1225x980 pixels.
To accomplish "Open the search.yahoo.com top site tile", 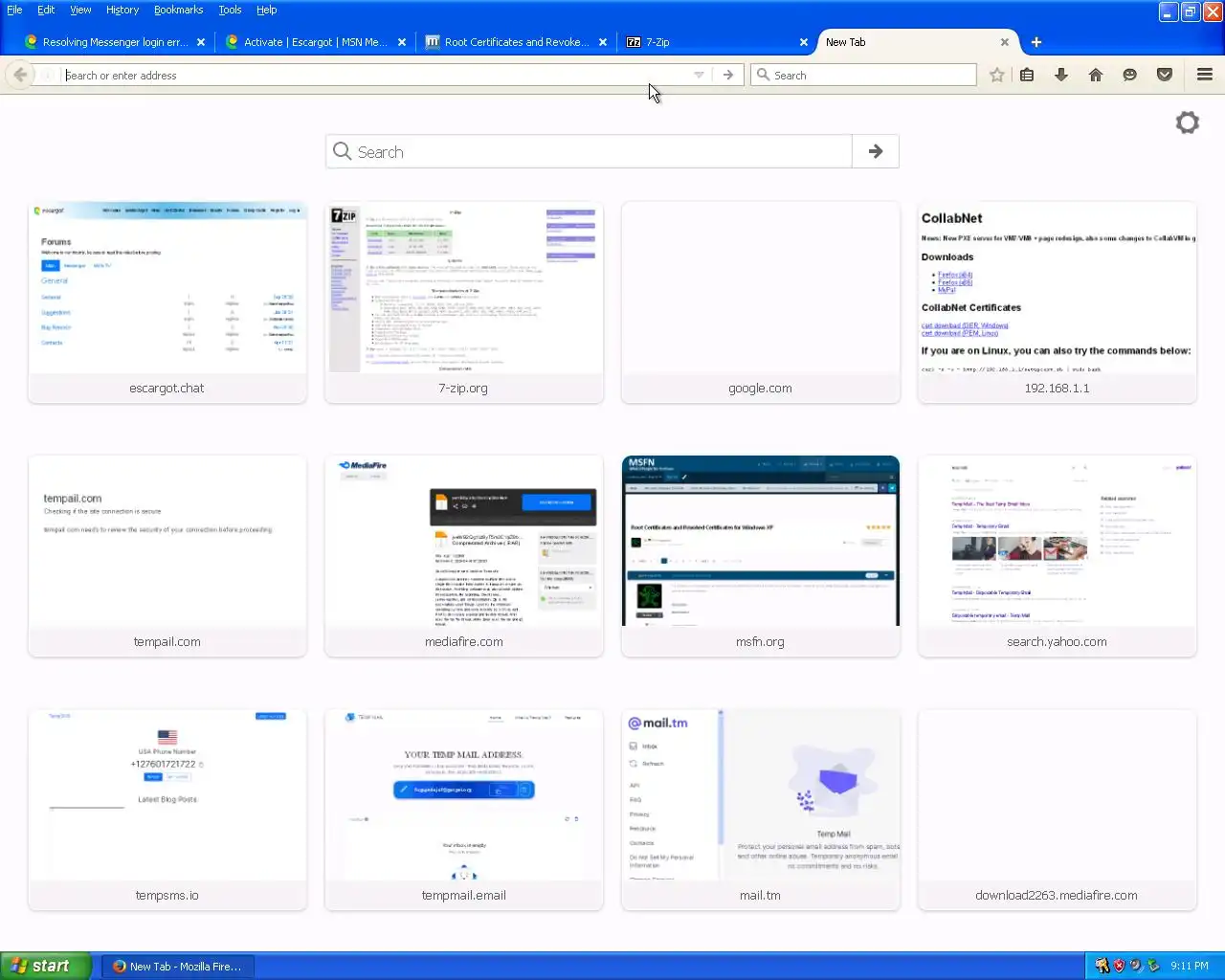I will pos(1058,556).
